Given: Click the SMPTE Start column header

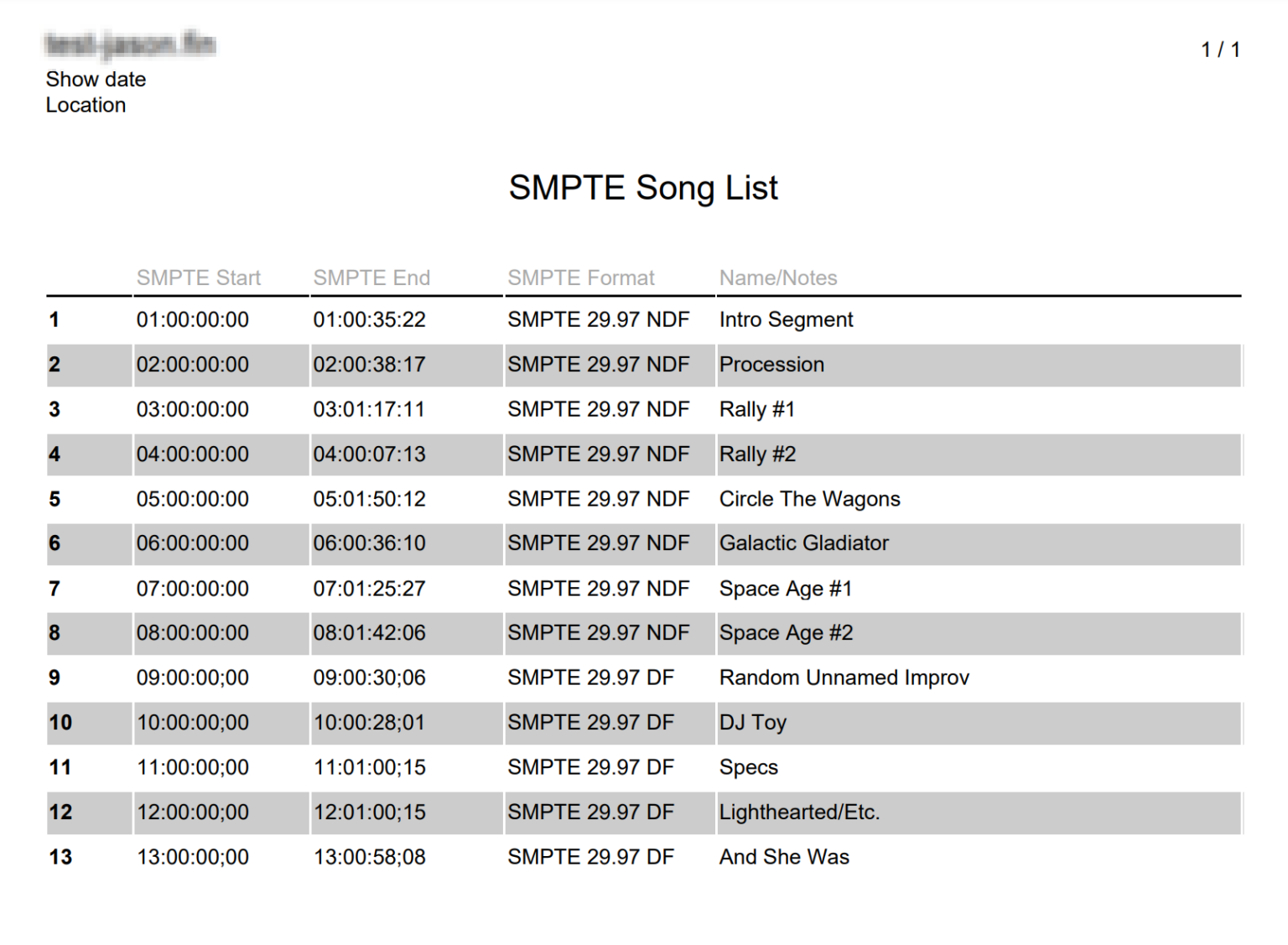Looking at the screenshot, I should [199, 278].
